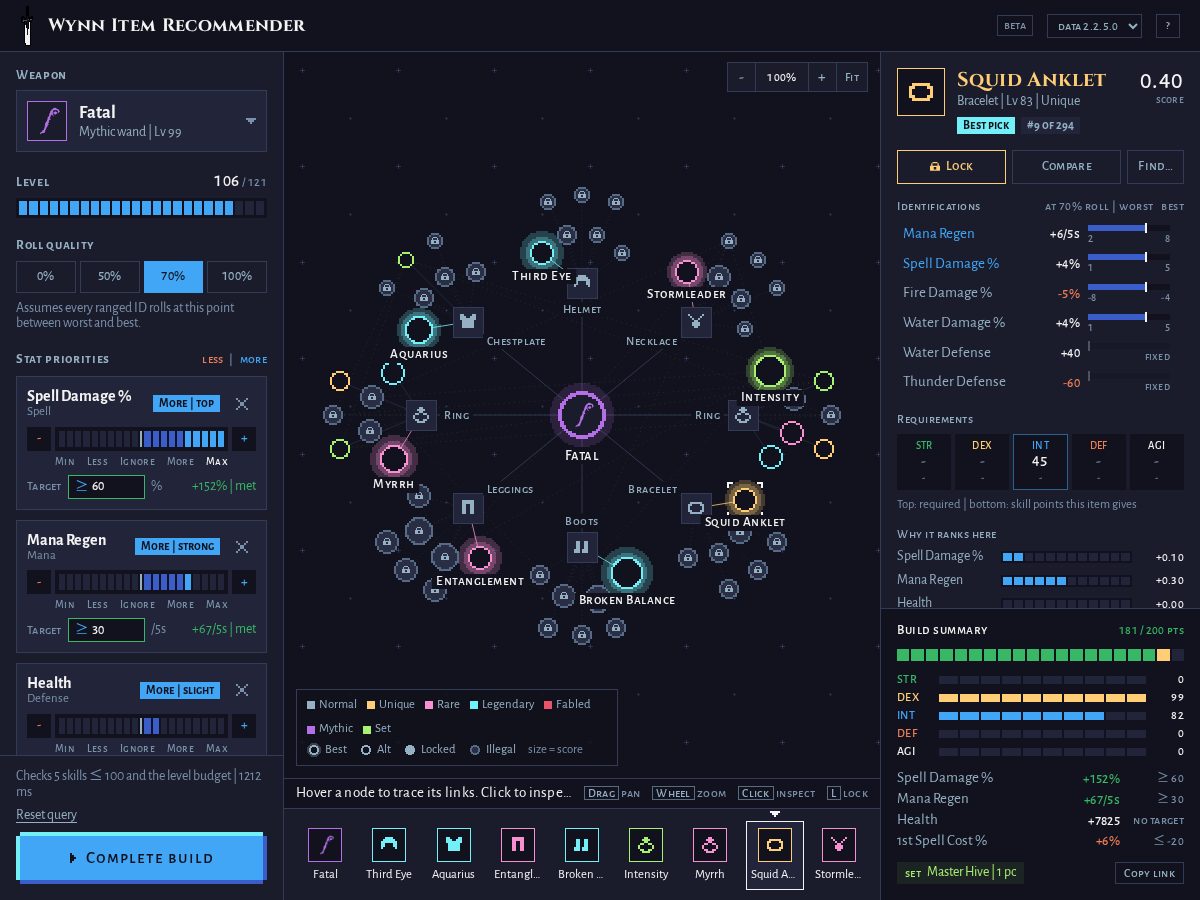This screenshot has height=900, width=1200.
Task: Decrease Health priority with minus
Action: coord(39,725)
